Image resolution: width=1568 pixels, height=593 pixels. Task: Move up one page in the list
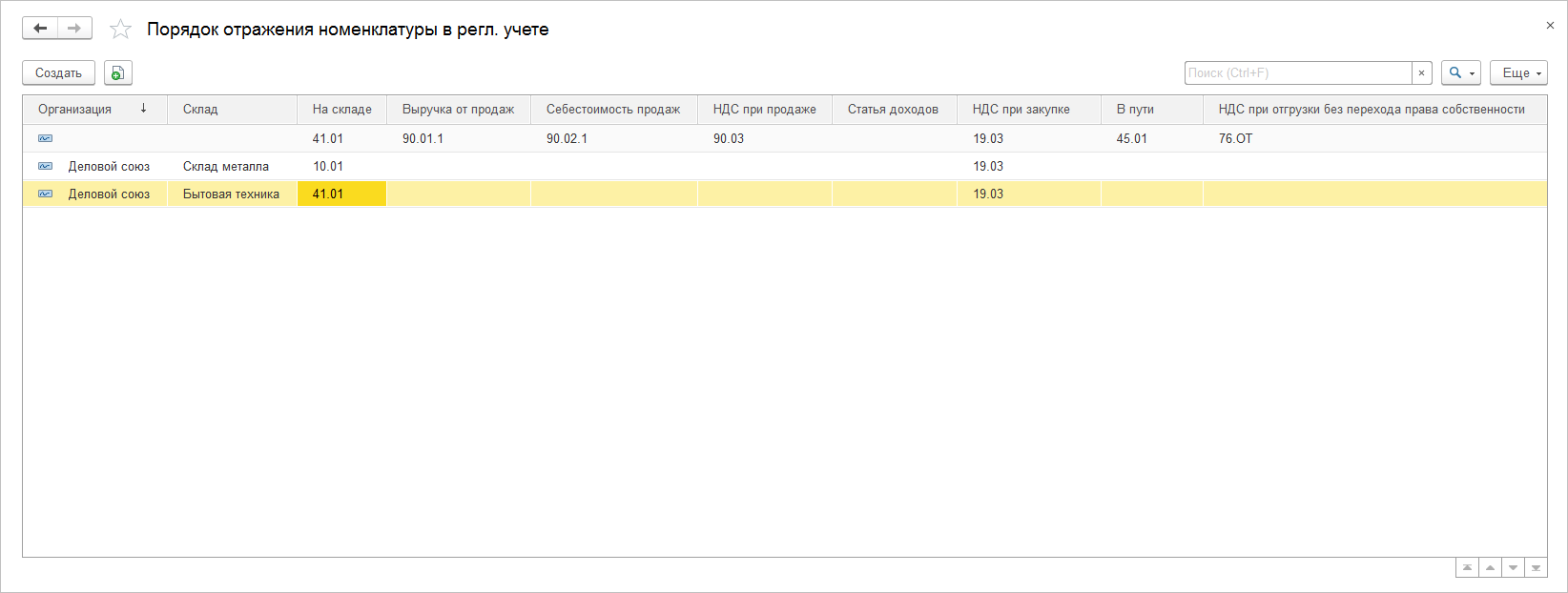click(1490, 568)
